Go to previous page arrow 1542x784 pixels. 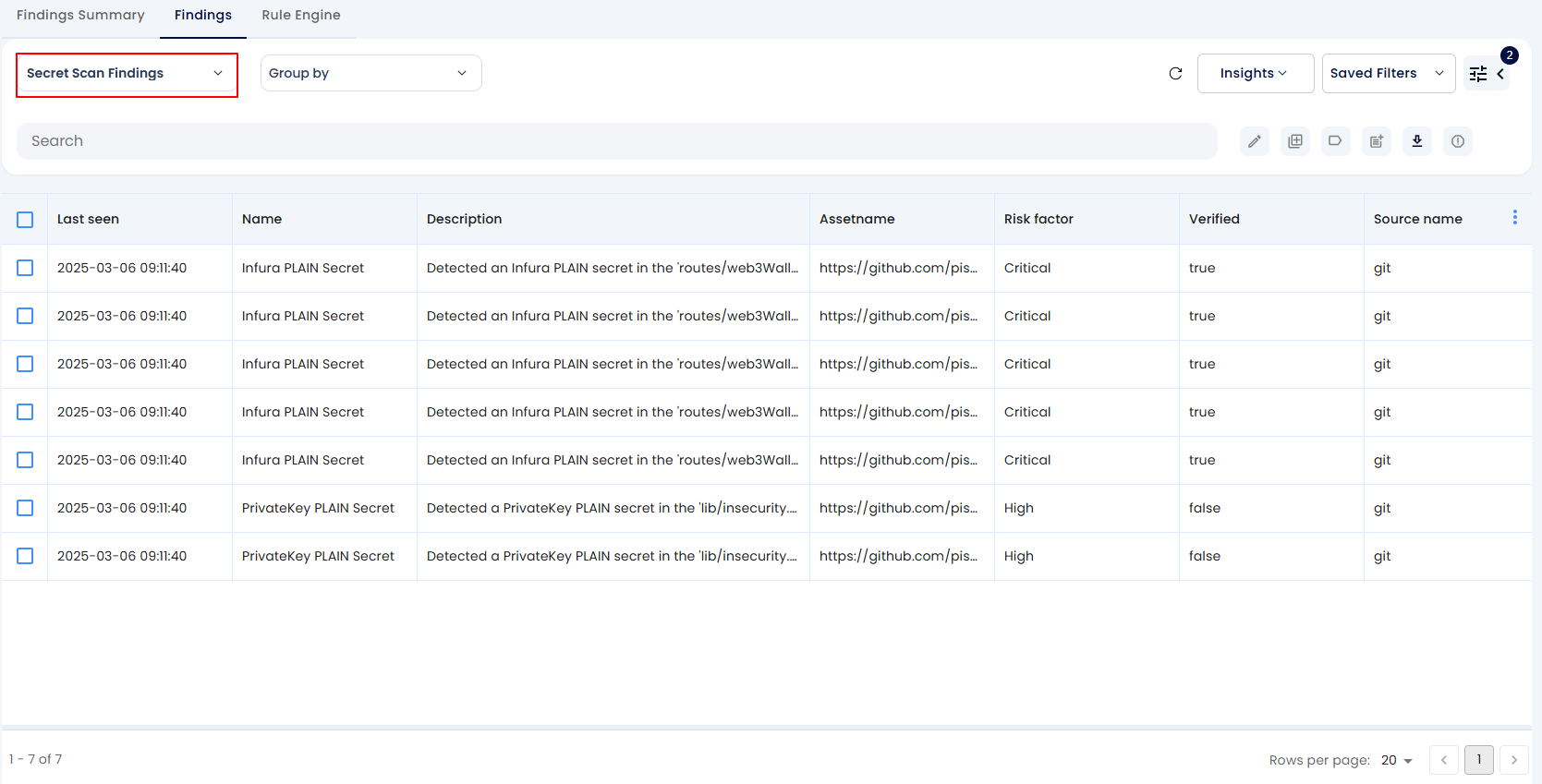[x=1443, y=760]
